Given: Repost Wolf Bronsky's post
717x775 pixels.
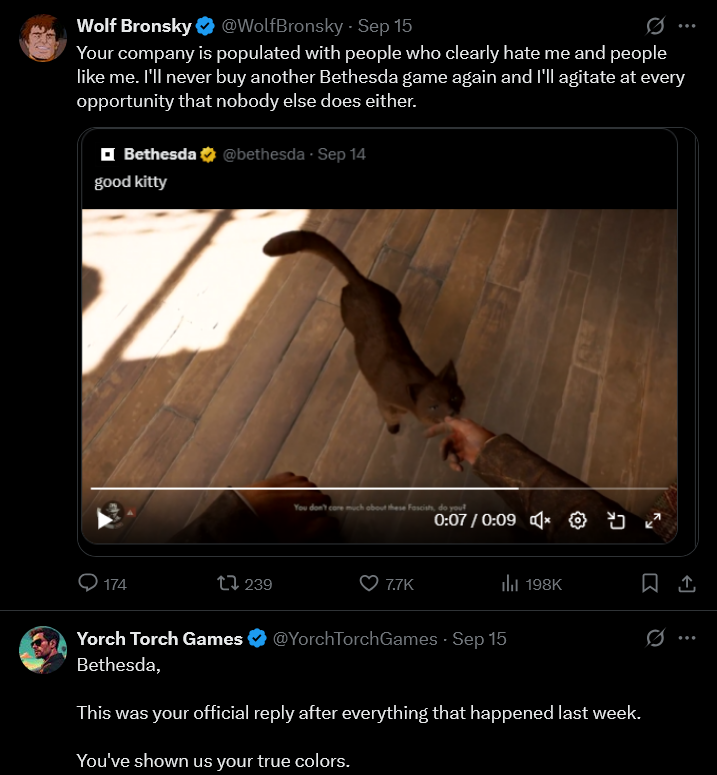Looking at the screenshot, I should pyautogui.click(x=229, y=583).
